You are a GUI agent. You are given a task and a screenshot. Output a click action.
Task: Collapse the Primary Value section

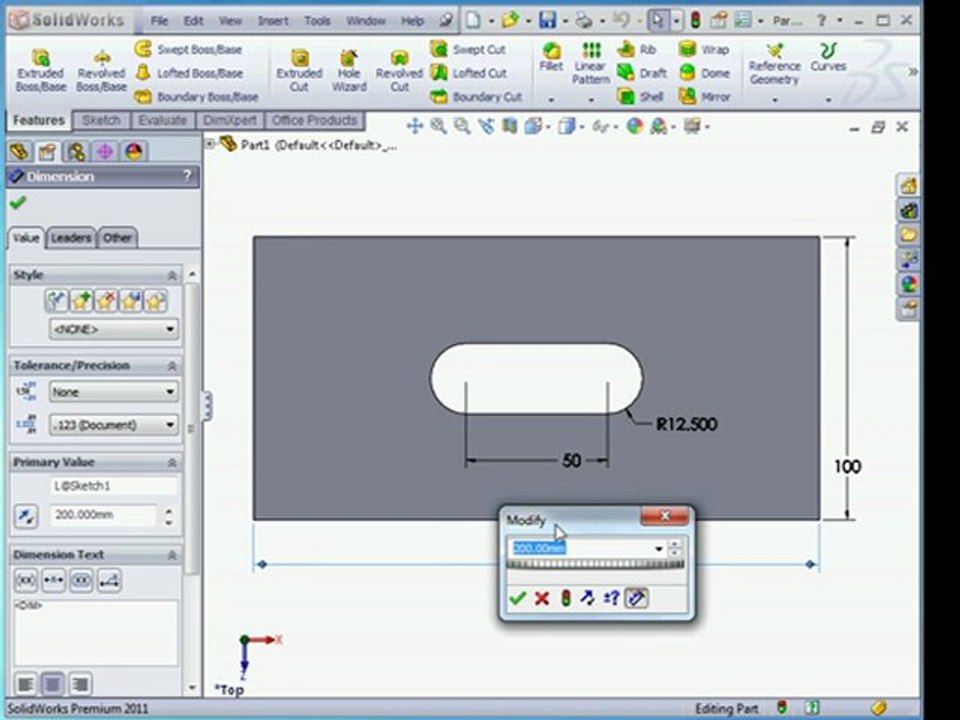[172, 463]
